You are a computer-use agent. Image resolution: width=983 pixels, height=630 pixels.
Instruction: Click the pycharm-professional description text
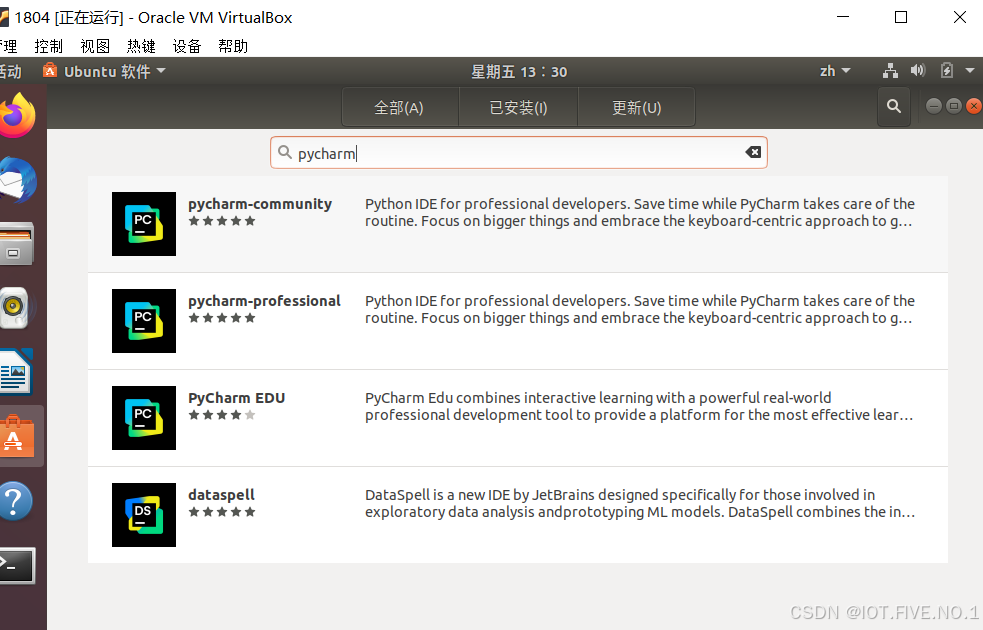(639, 310)
